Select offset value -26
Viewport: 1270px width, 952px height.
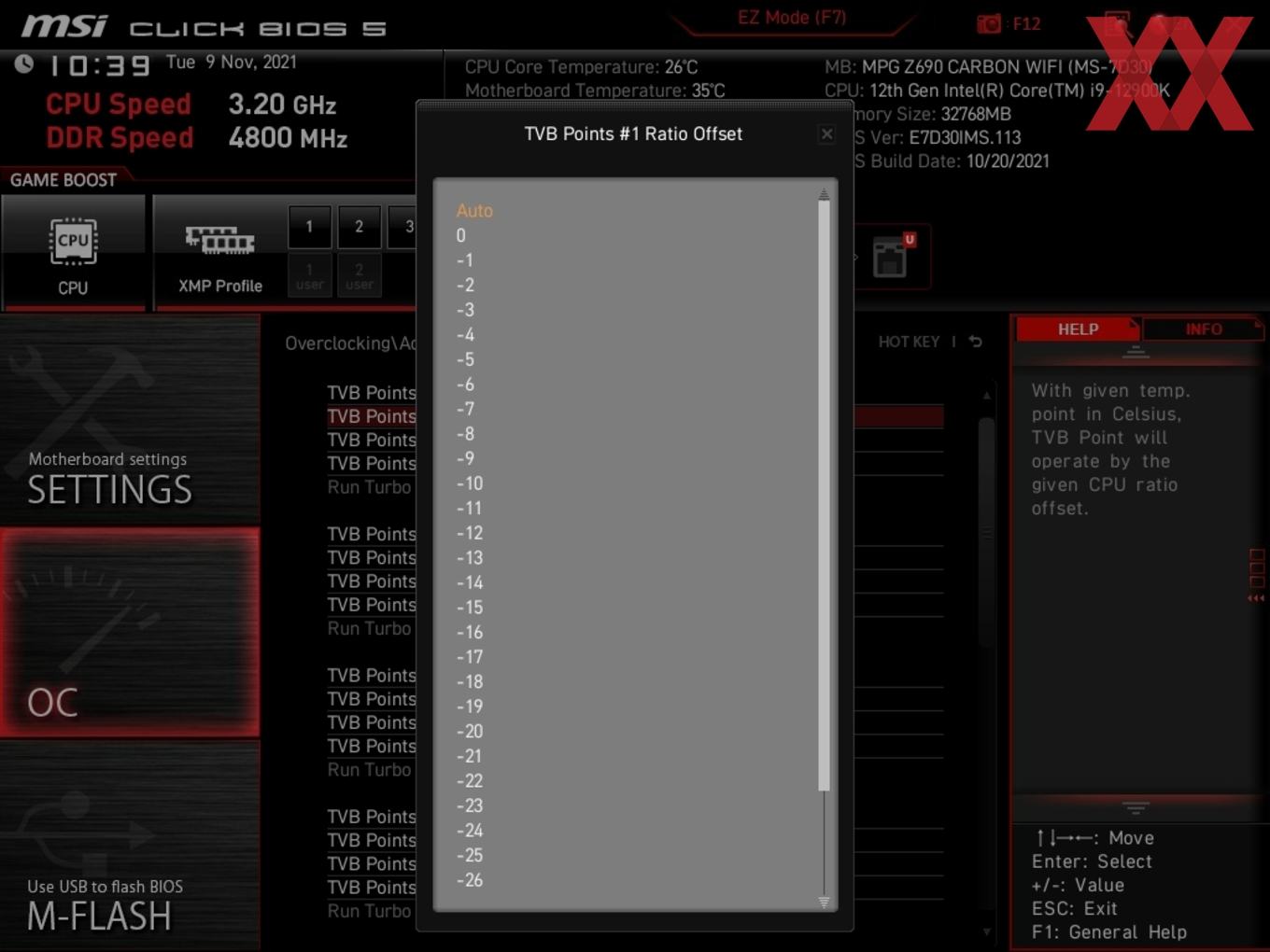tap(470, 880)
